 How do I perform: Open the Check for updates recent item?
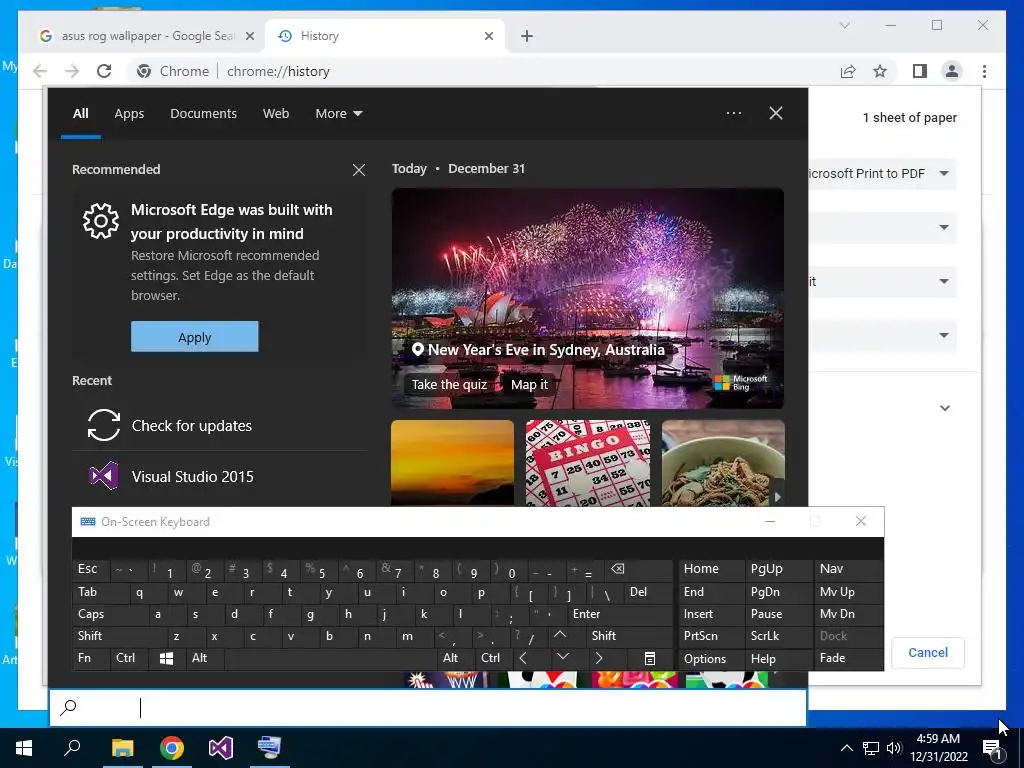point(219,425)
